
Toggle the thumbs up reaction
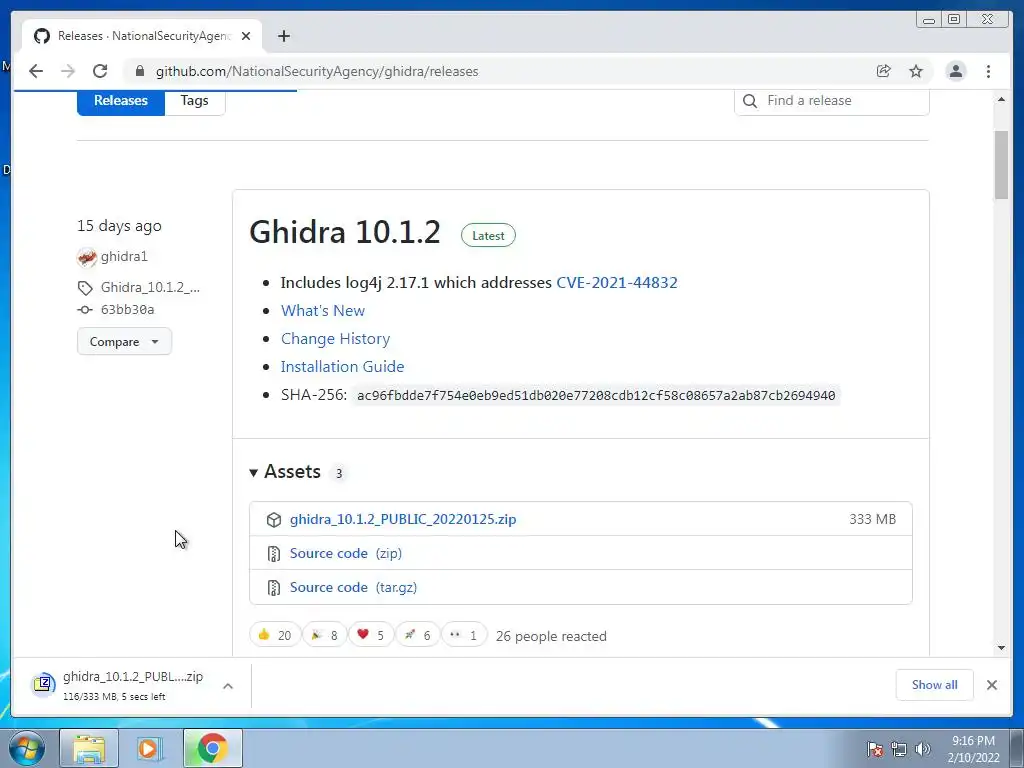(x=275, y=635)
